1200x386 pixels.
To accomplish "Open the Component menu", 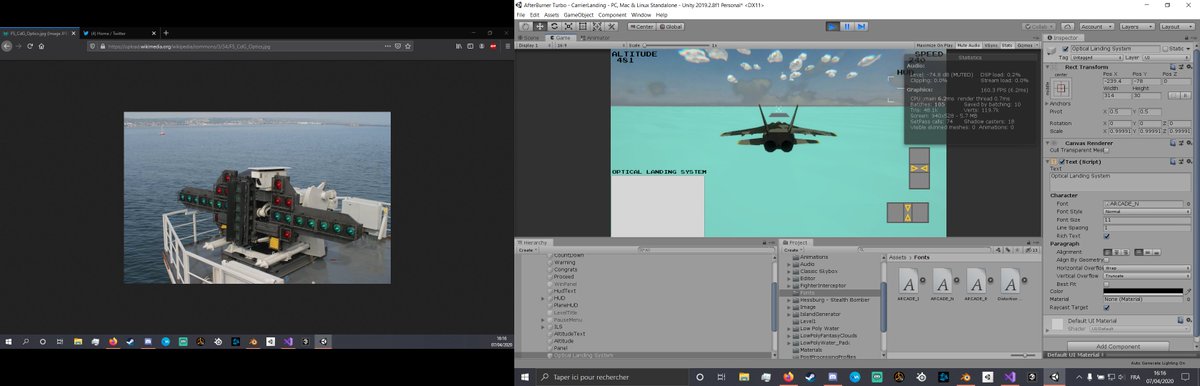I will 612,15.
